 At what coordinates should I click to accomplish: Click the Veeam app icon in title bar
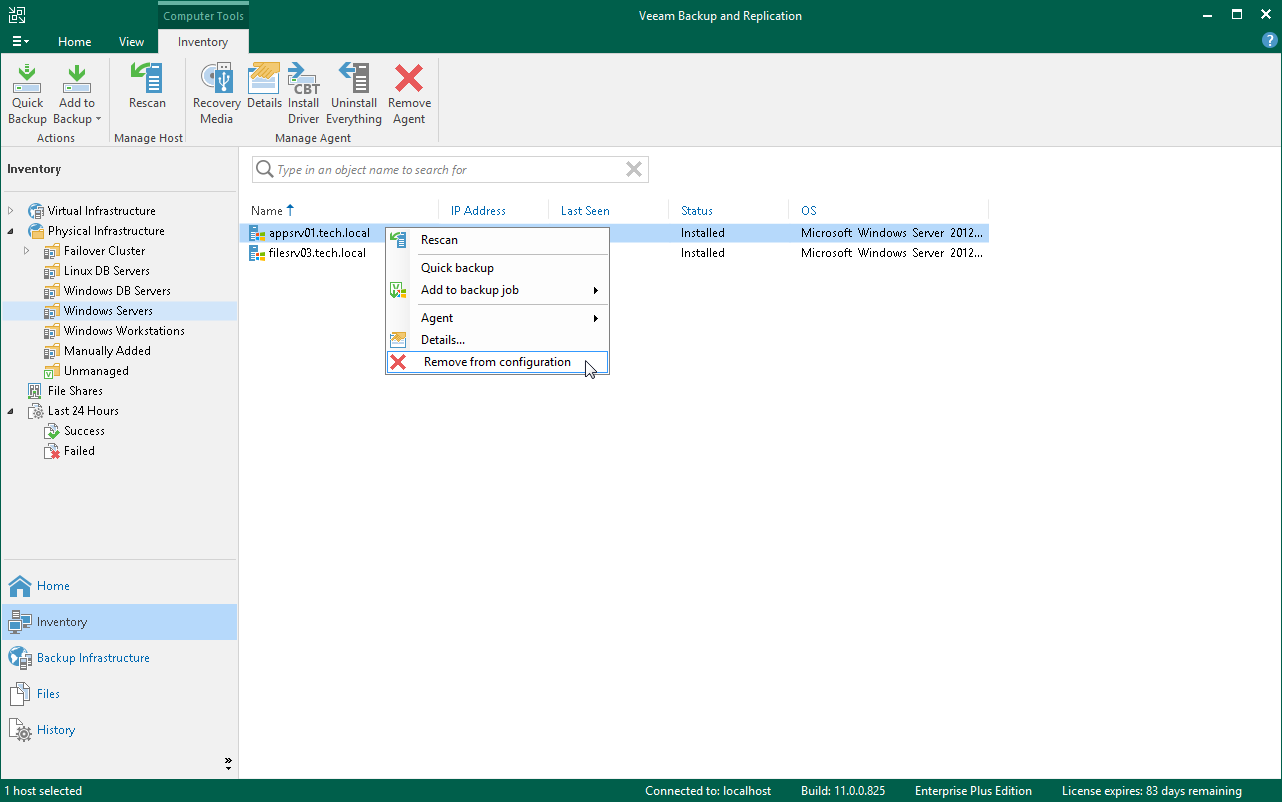pyautogui.click(x=16, y=15)
